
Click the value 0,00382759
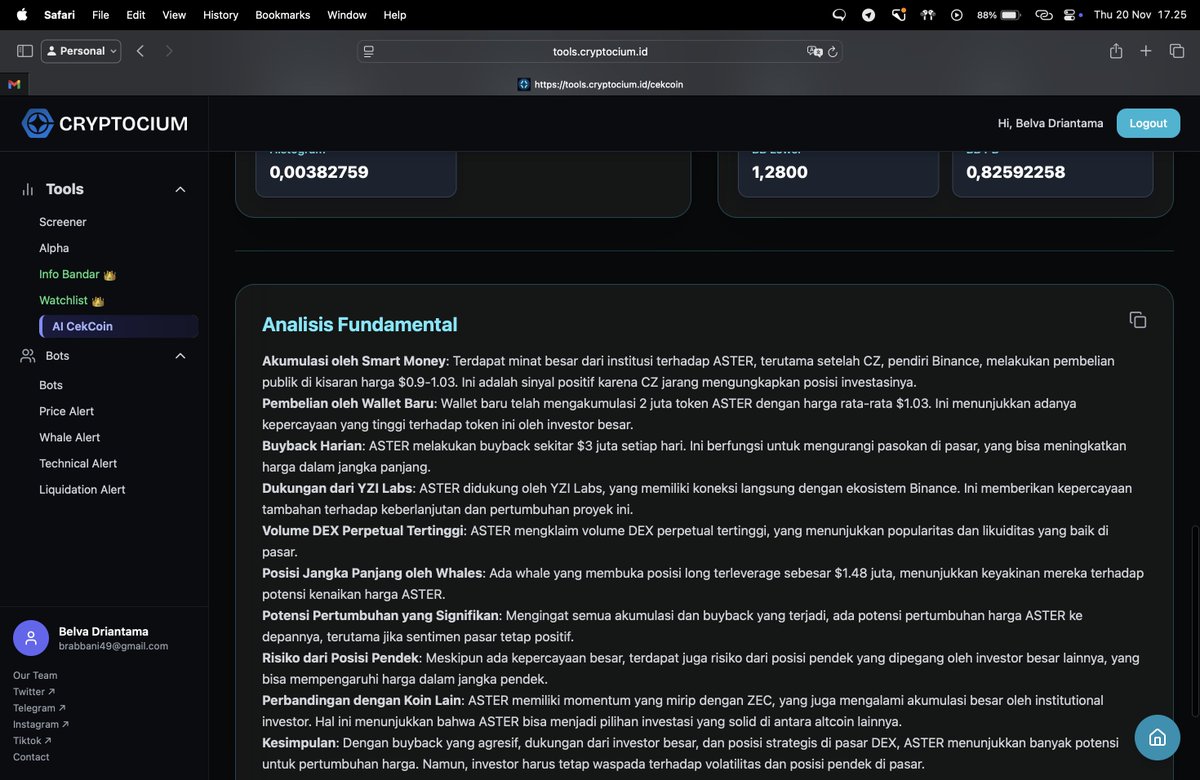click(319, 172)
